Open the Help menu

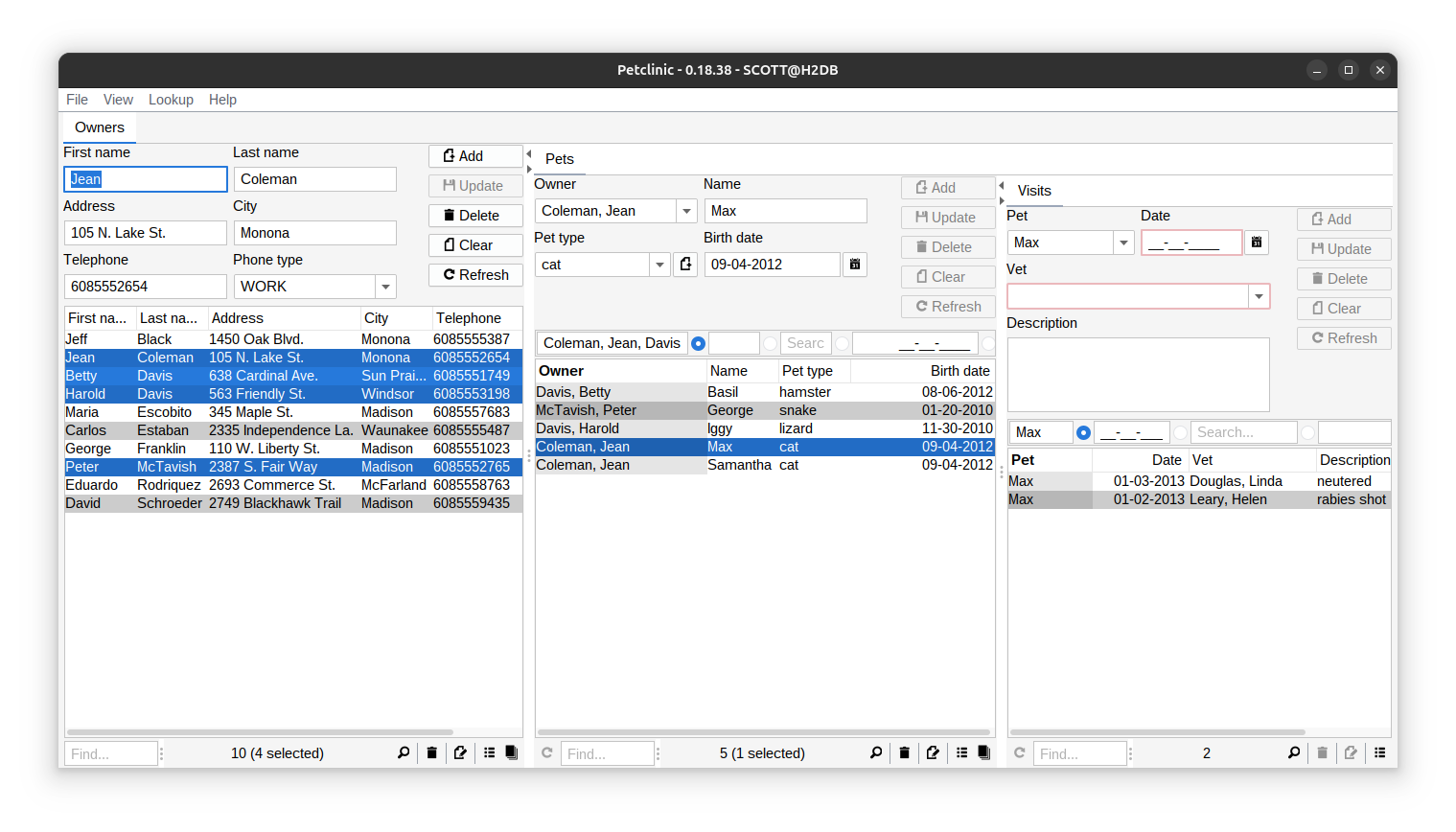pyautogui.click(x=222, y=100)
